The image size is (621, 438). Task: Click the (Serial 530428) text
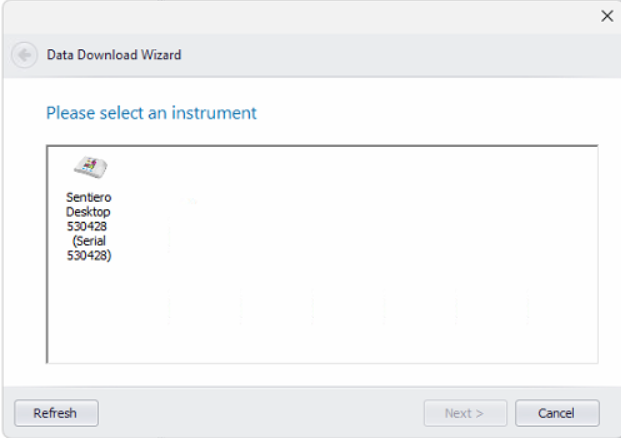89,248
